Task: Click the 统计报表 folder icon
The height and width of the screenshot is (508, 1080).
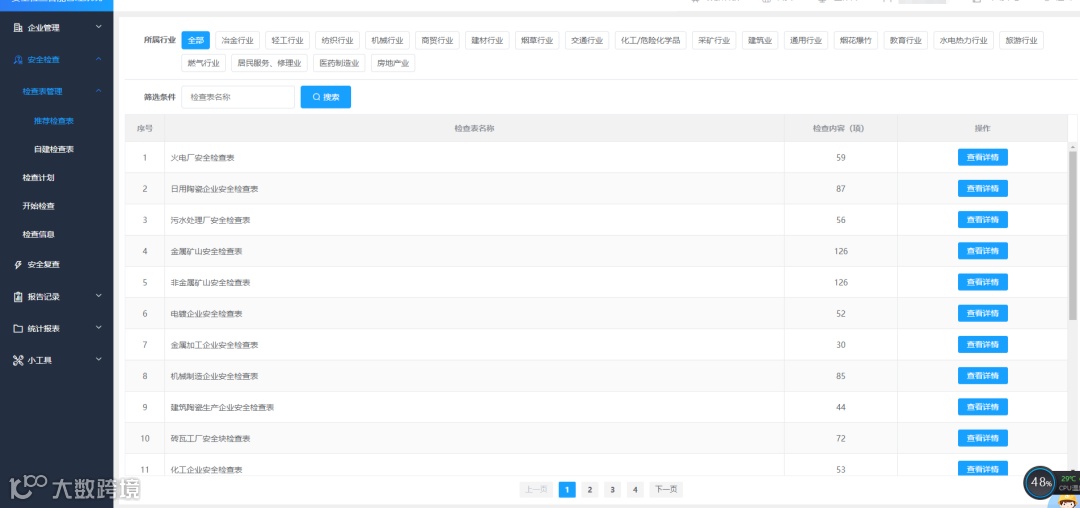Action: [x=18, y=328]
